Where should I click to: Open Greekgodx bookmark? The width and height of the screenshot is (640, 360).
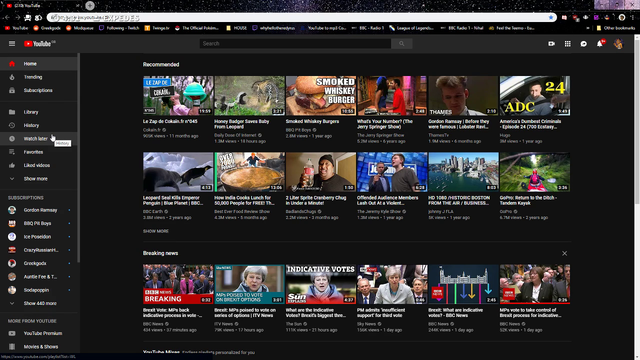47,28
